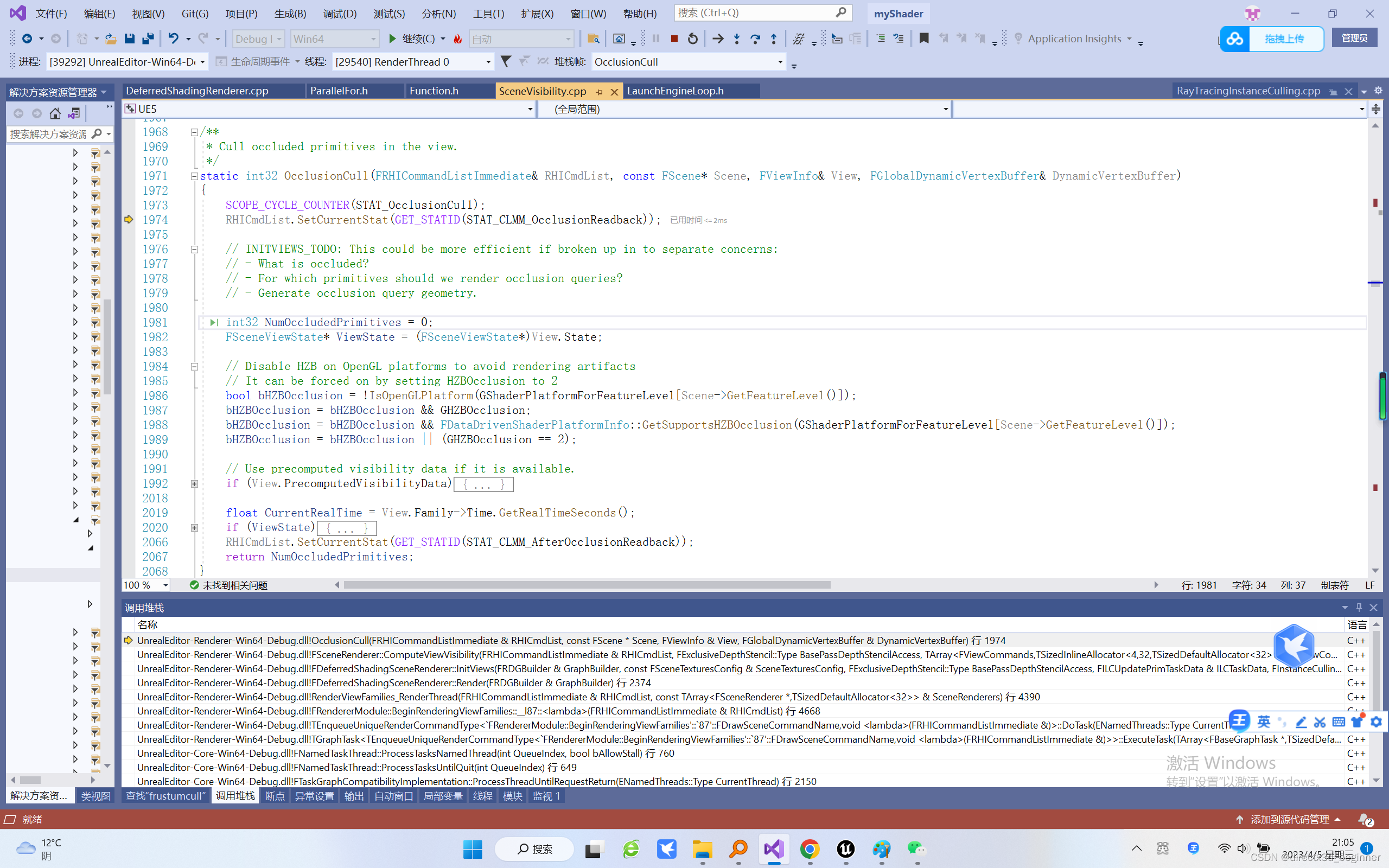Collapse the comment block on line 1984
The height and width of the screenshot is (868, 1389).
coord(194,366)
